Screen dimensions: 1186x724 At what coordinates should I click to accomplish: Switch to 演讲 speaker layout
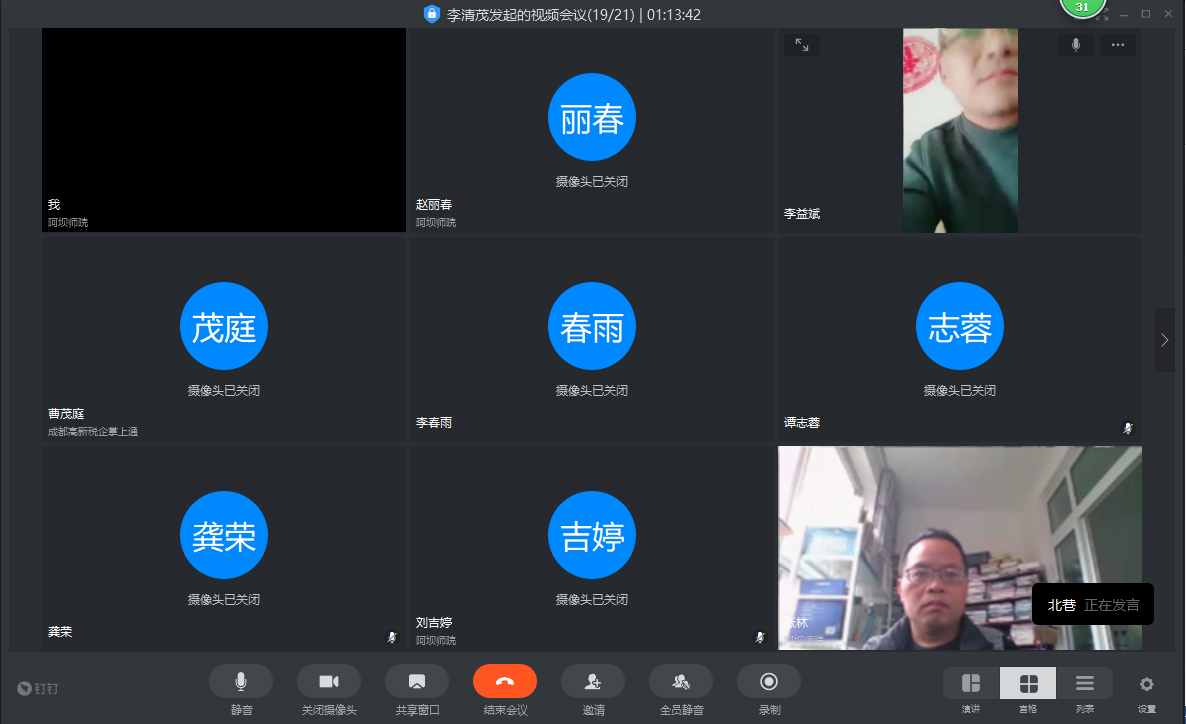click(x=971, y=683)
